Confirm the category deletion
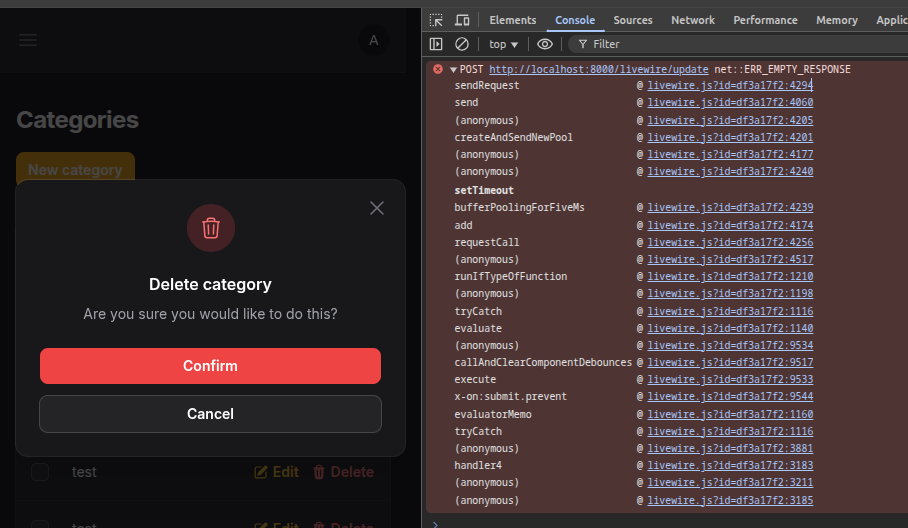This screenshot has width=908, height=528. tap(210, 366)
